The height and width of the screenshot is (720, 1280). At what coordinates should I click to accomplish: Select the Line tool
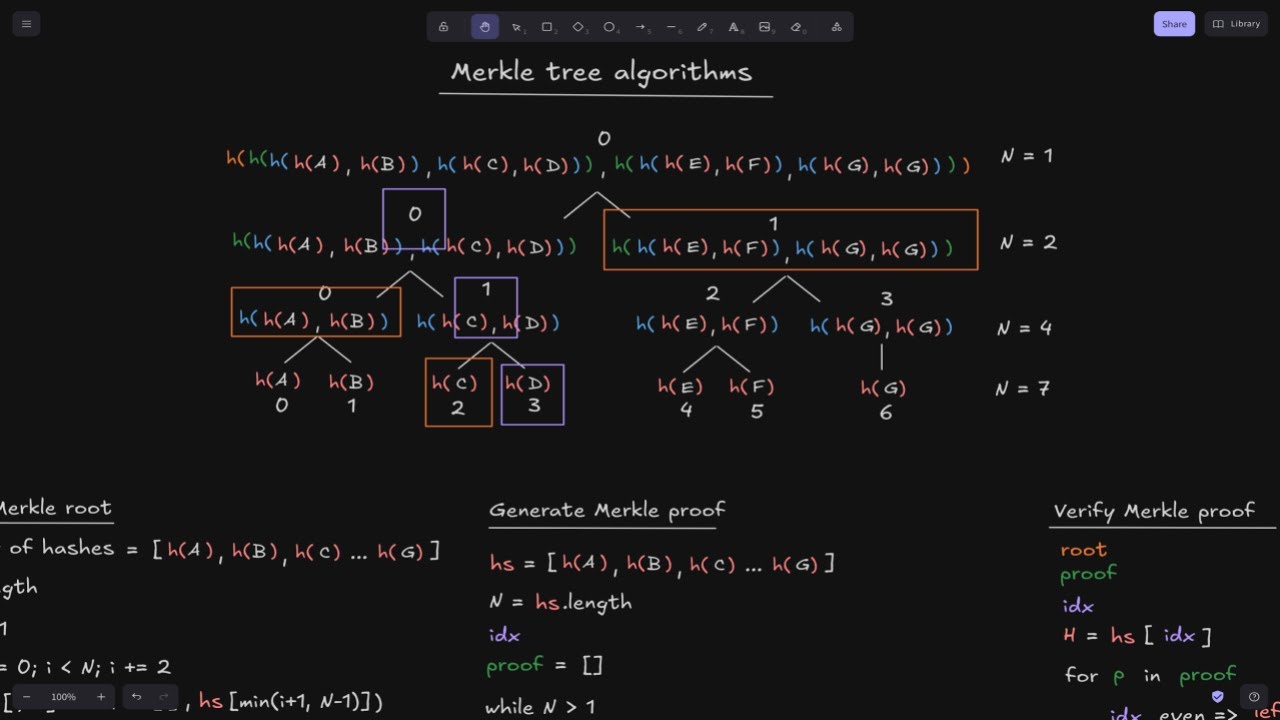click(x=671, y=27)
